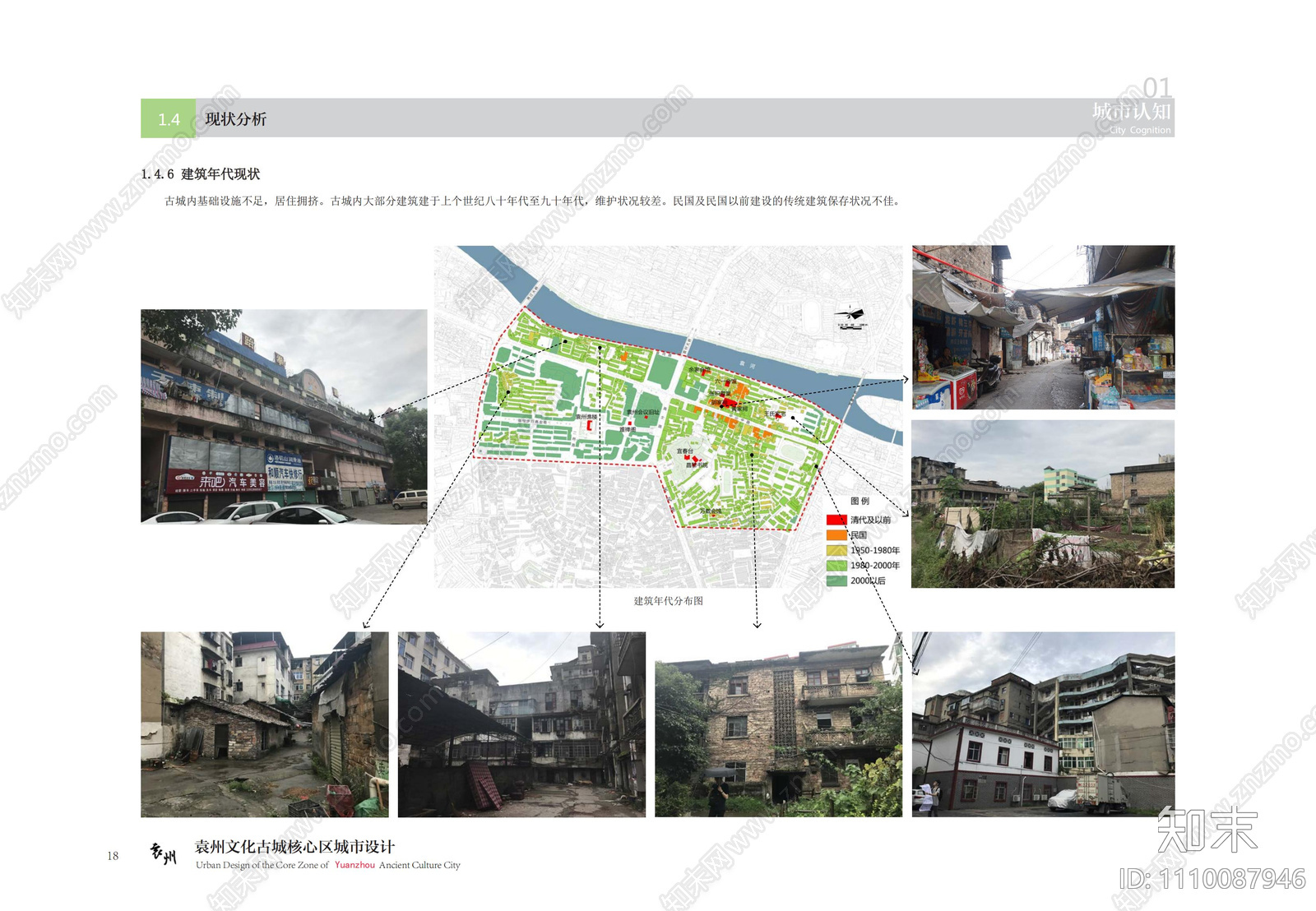The image size is (1316, 911).
Task: Click the 建筑年代分布图 map caption
Action: tap(668, 601)
